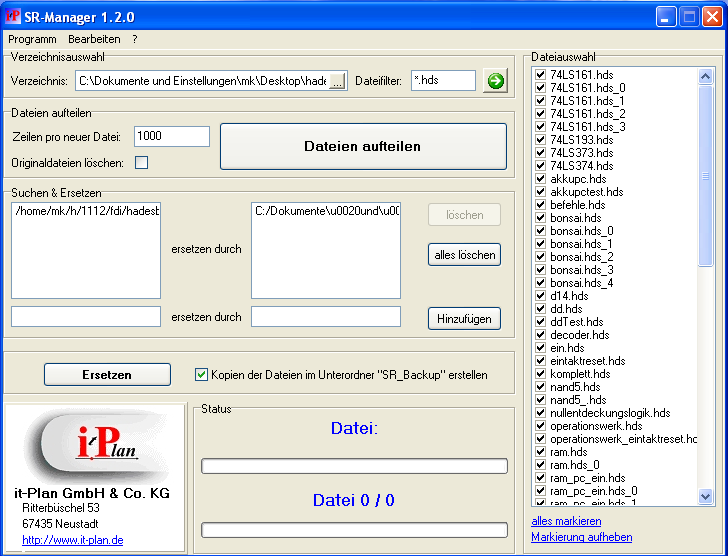The width and height of the screenshot is (728, 556).
Task: Open directory browse '...' button
Action: (x=337, y=81)
